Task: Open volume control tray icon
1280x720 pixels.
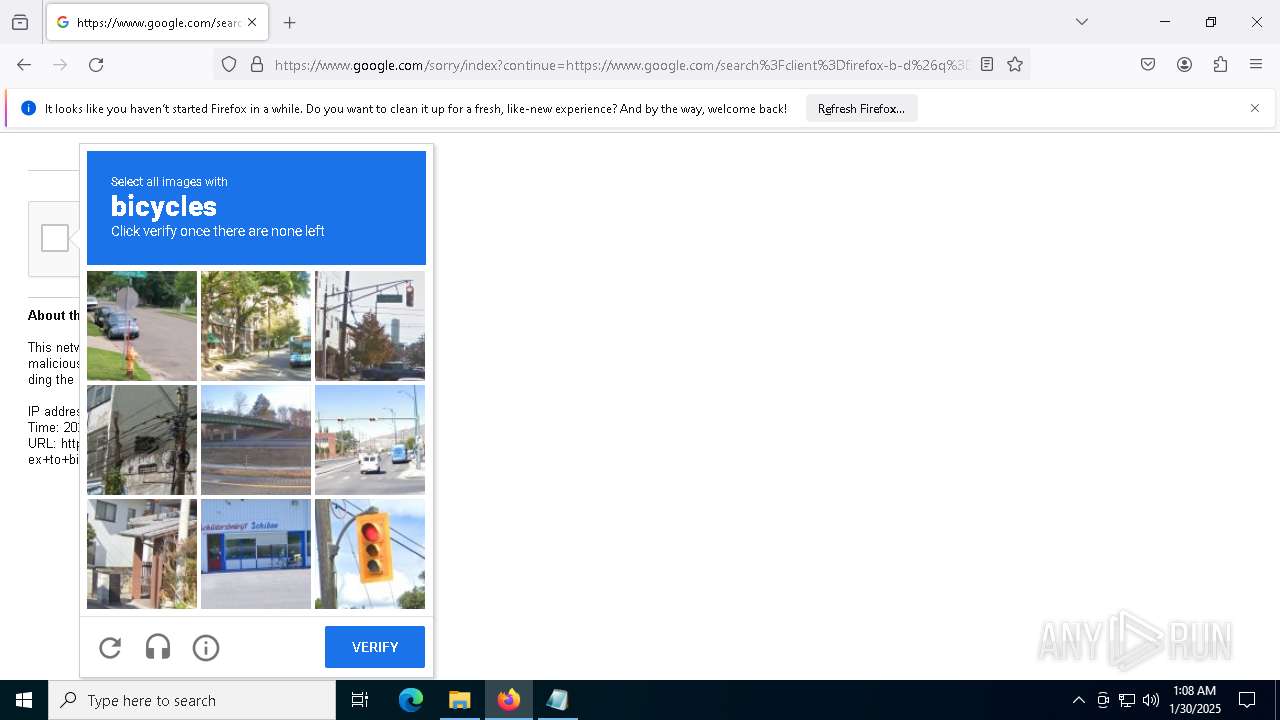Action: 1151,700
